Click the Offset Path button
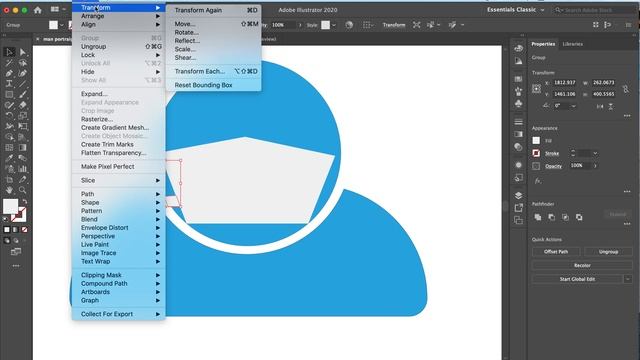The height and width of the screenshot is (360, 640). [556, 252]
